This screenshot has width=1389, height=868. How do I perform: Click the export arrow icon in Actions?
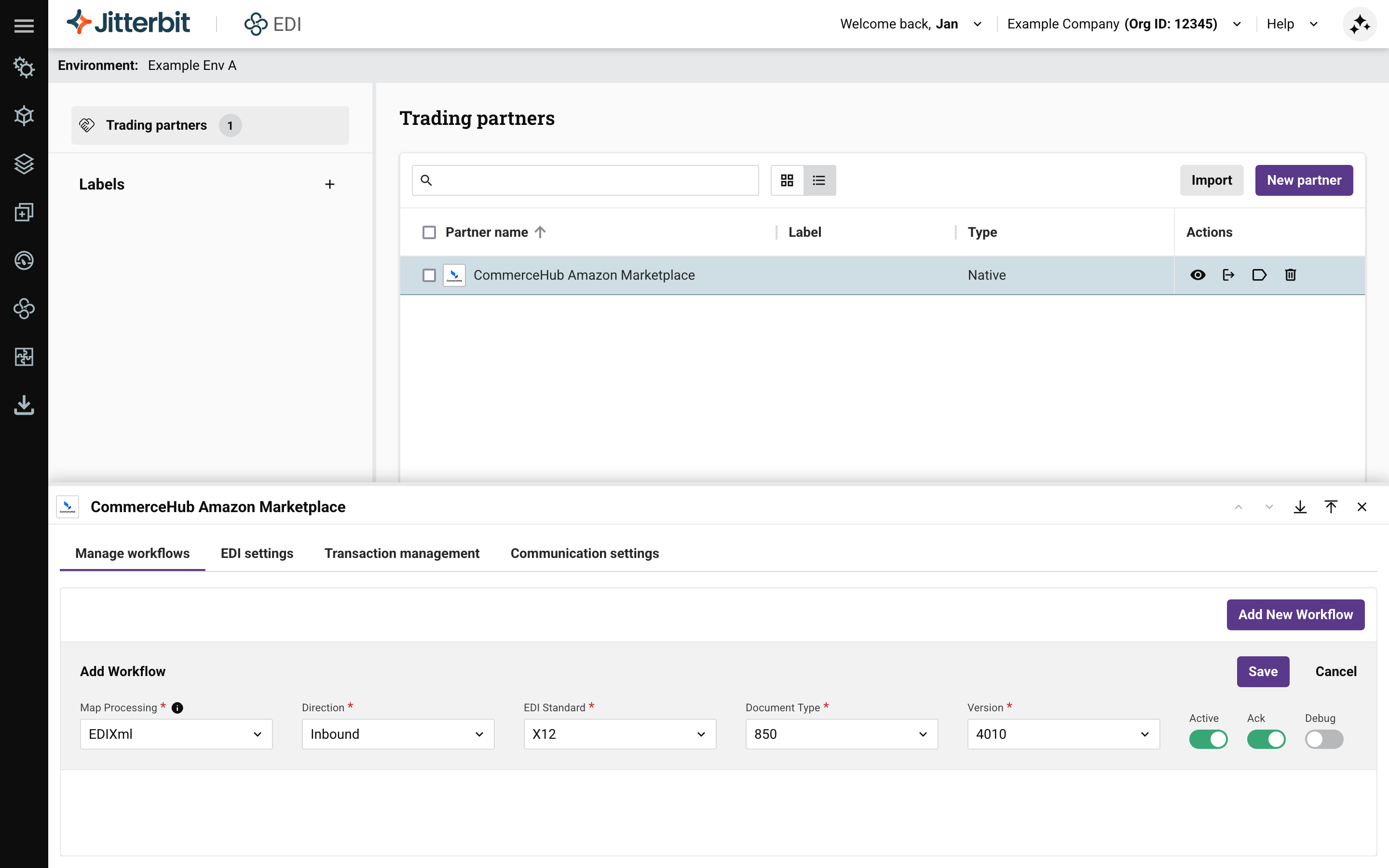(1228, 275)
